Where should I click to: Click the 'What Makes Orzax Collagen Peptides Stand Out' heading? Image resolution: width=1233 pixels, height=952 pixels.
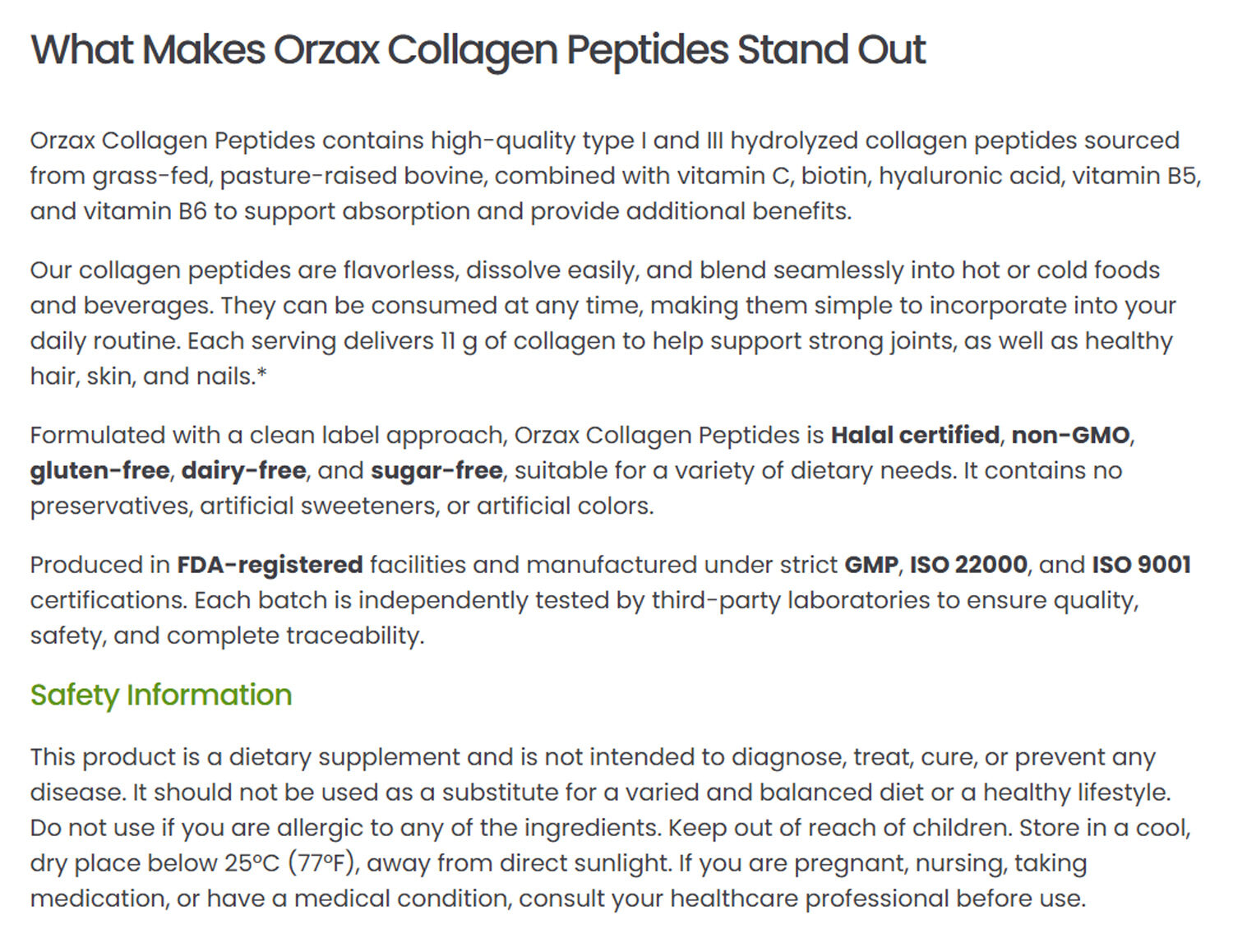point(478,50)
